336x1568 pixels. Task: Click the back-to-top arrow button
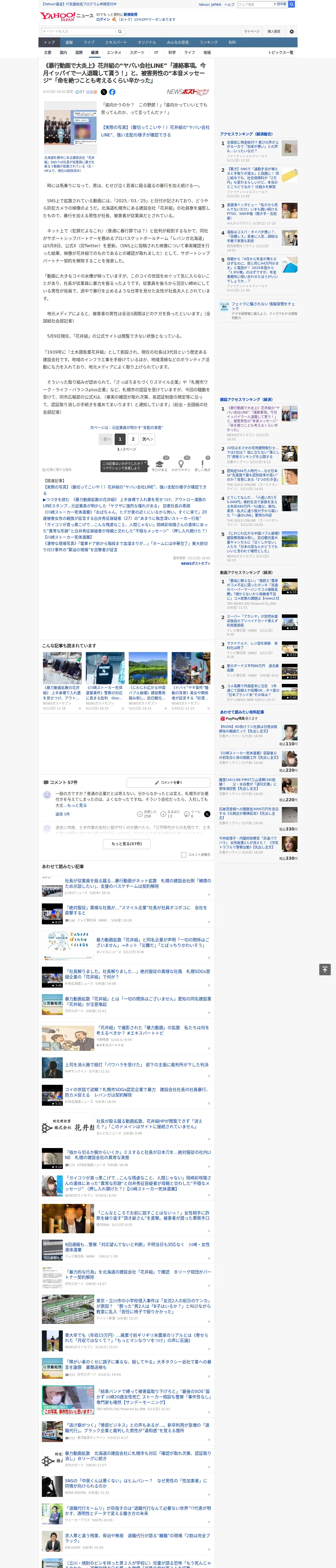[x=325, y=969]
